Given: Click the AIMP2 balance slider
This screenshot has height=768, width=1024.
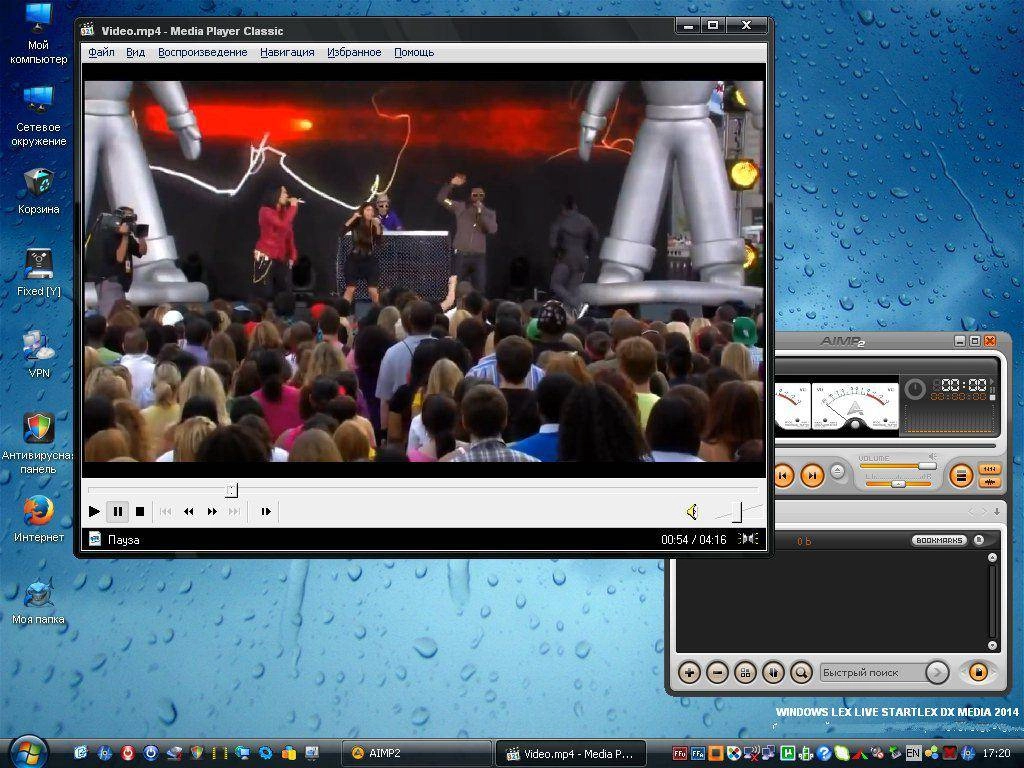Looking at the screenshot, I should (898, 484).
